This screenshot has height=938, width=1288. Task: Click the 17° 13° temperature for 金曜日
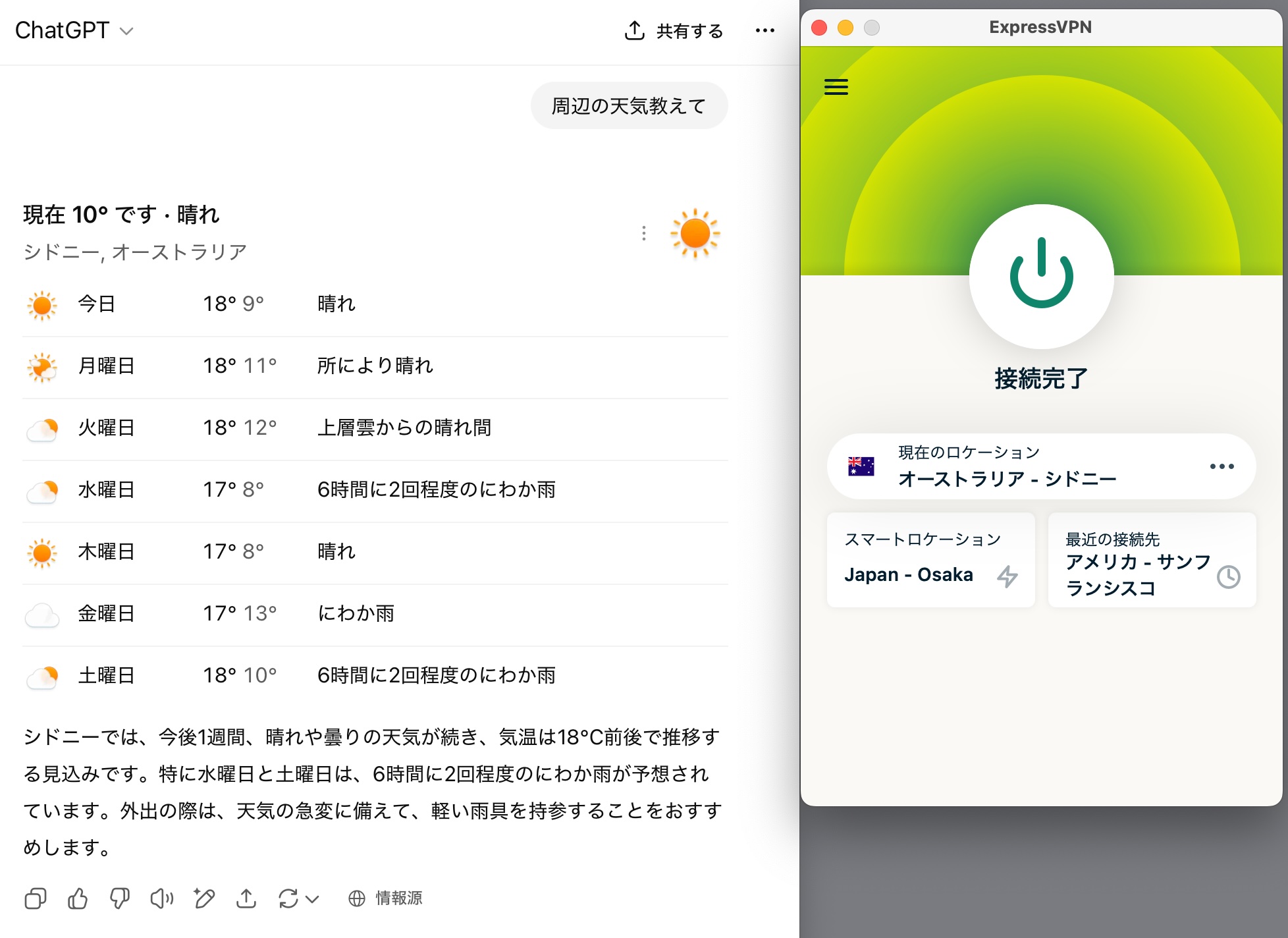pos(240,613)
